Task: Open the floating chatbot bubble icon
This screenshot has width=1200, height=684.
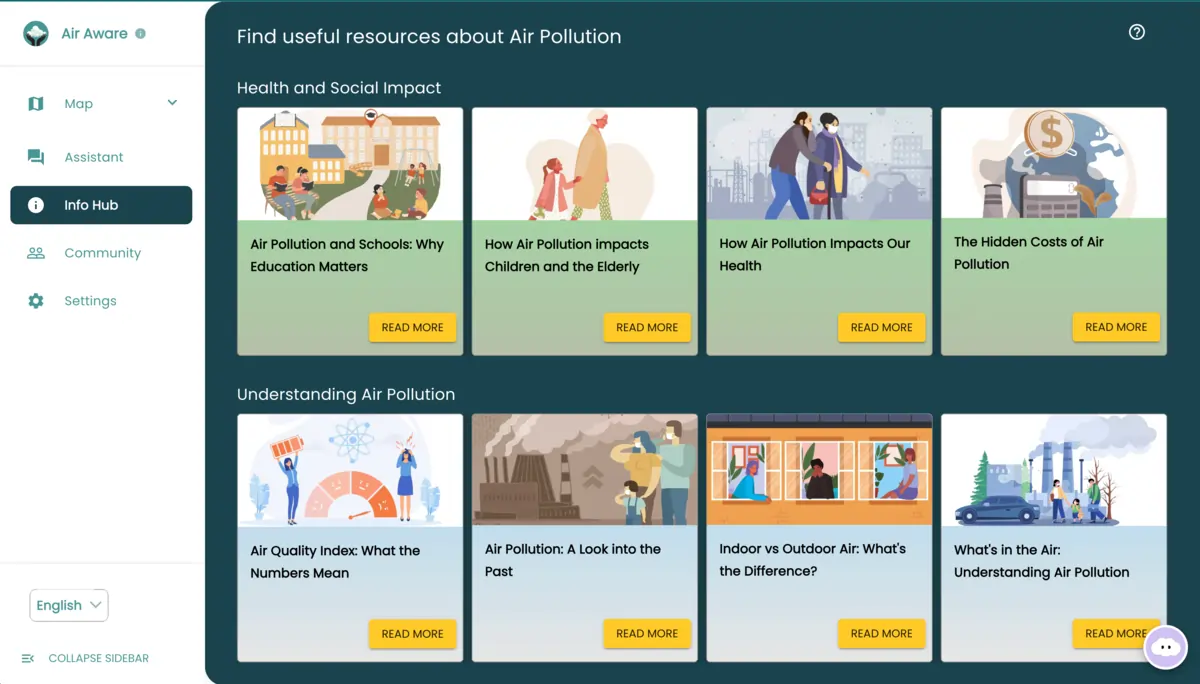Action: (1165, 647)
